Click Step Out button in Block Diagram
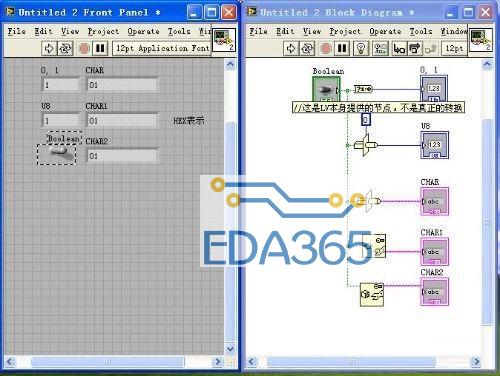The image size is (500, 376). click(431, 49)
